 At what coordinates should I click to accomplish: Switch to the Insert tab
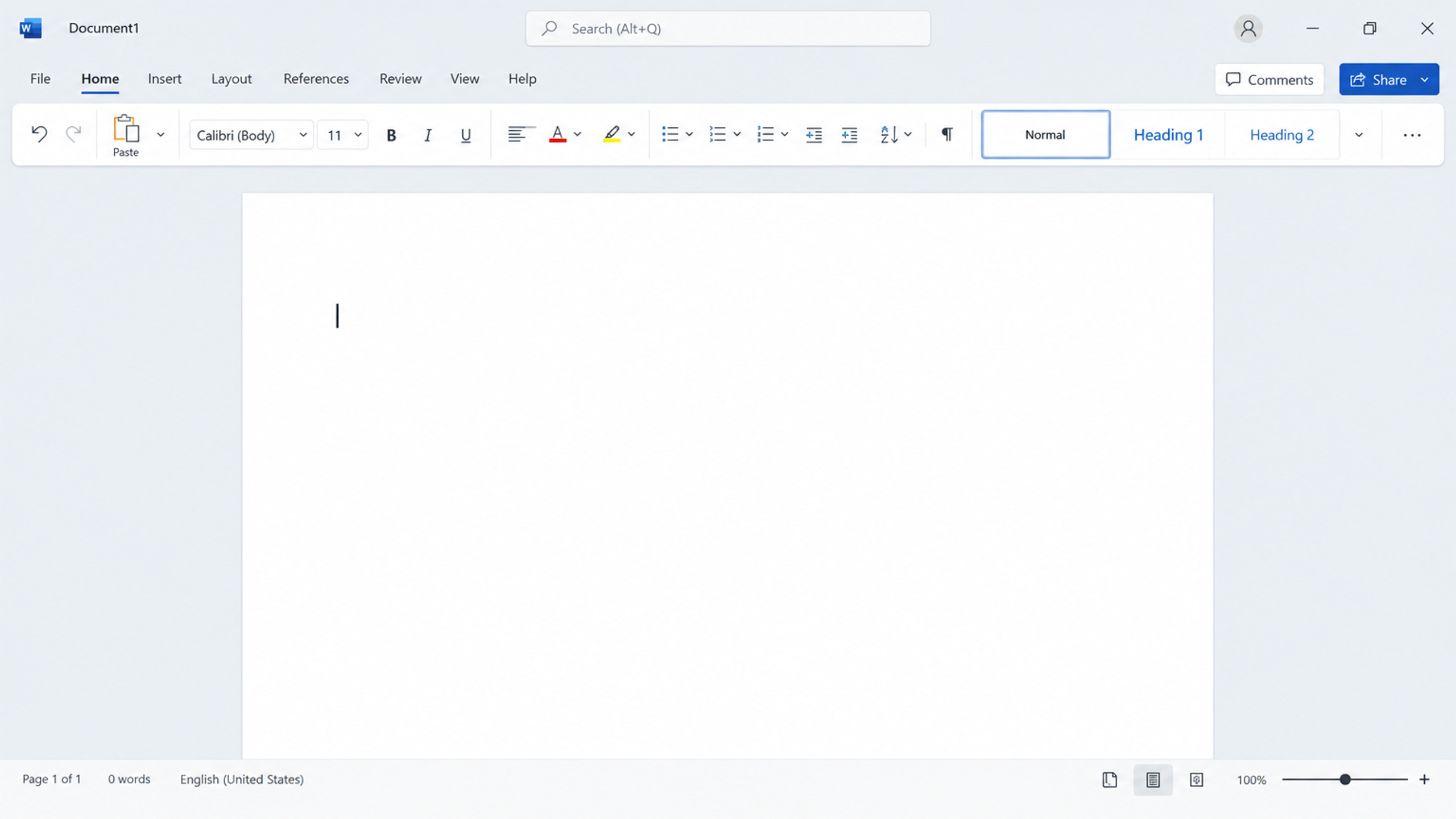pyautogui.click(x=164, y=78)
